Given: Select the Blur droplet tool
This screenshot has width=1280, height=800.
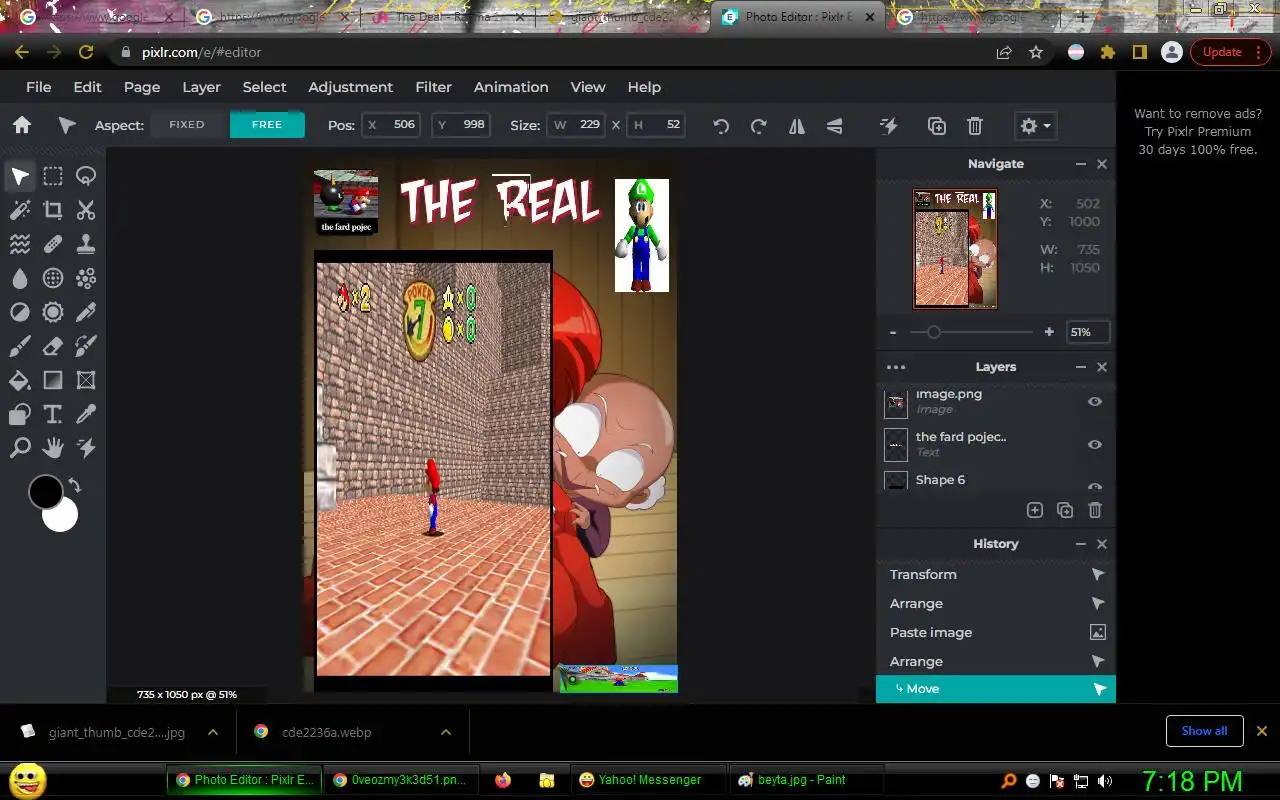Looking at the screenshot, I should [20, 278].
